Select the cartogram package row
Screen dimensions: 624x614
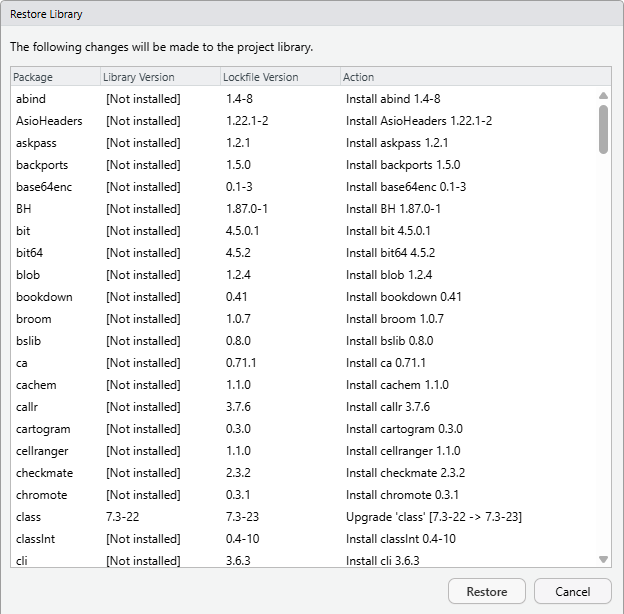(43, 429)
